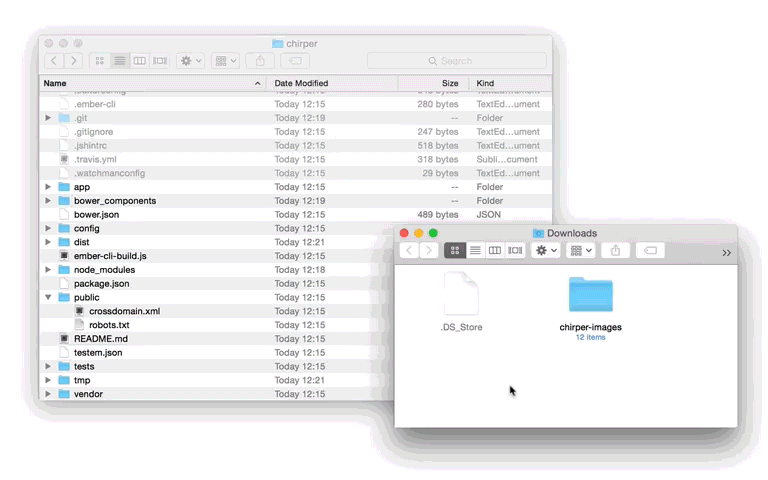Viewport: 768px width, 480px height.
Task: Switch chirper window to column view
Action: pos(139,61)
